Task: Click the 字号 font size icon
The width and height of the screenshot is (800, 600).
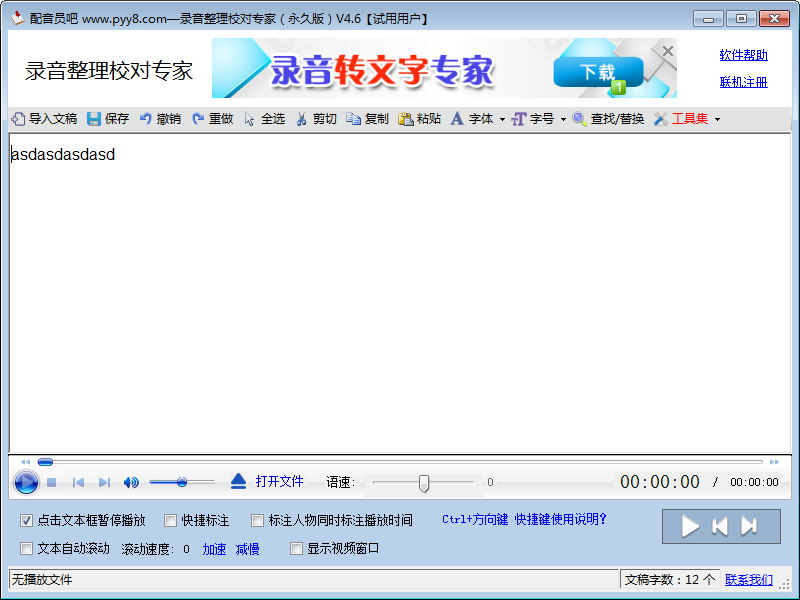Action: pos(518,119)
